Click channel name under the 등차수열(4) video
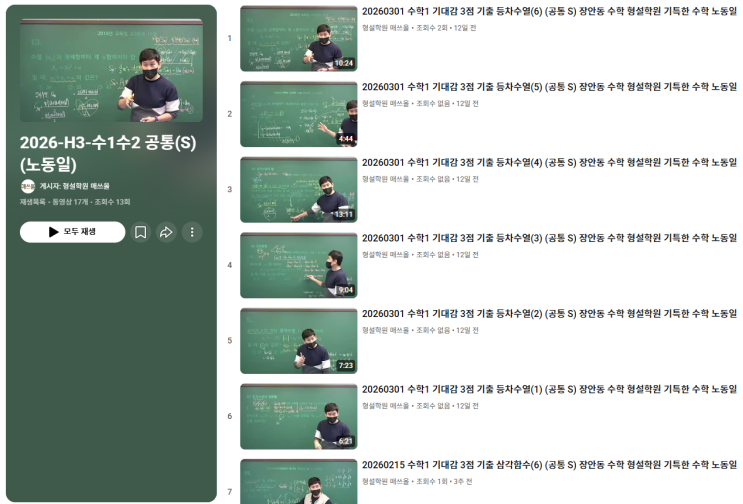 pyautogui.click(x=385, y=179)
